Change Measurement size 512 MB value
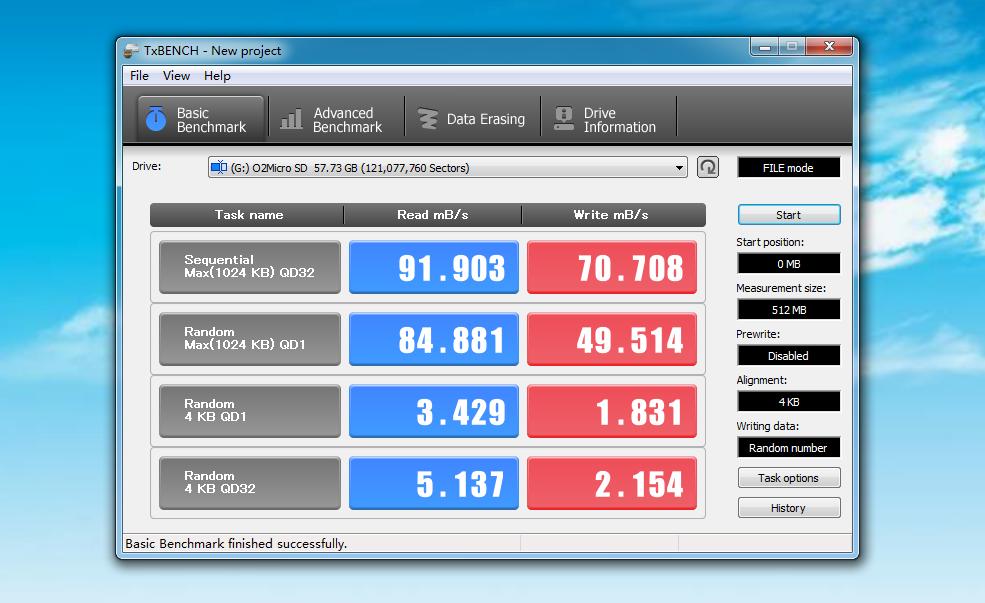 [788, 310]
